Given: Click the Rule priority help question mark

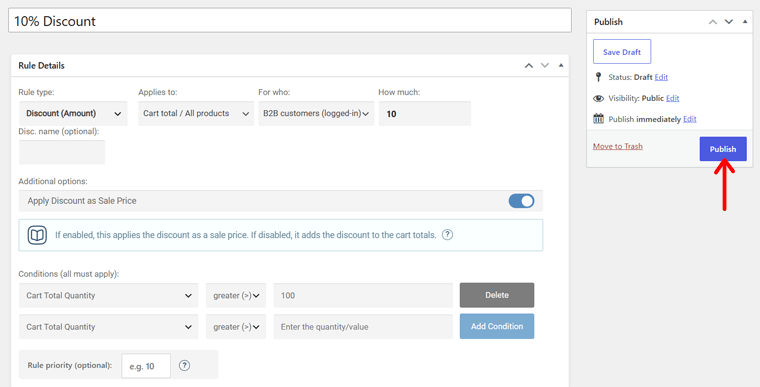Looking at the screenshot, I should [184, 366].
